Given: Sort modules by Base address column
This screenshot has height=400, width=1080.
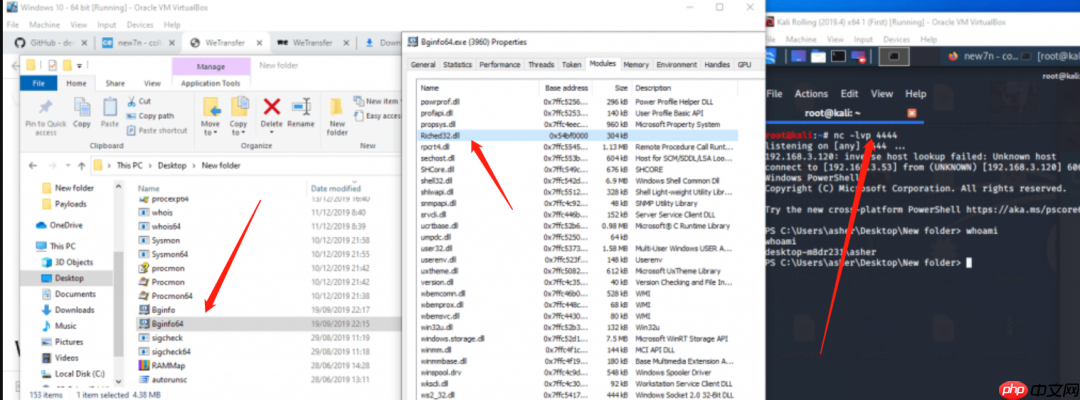Looking at the screenshot, I should (563, 88).
